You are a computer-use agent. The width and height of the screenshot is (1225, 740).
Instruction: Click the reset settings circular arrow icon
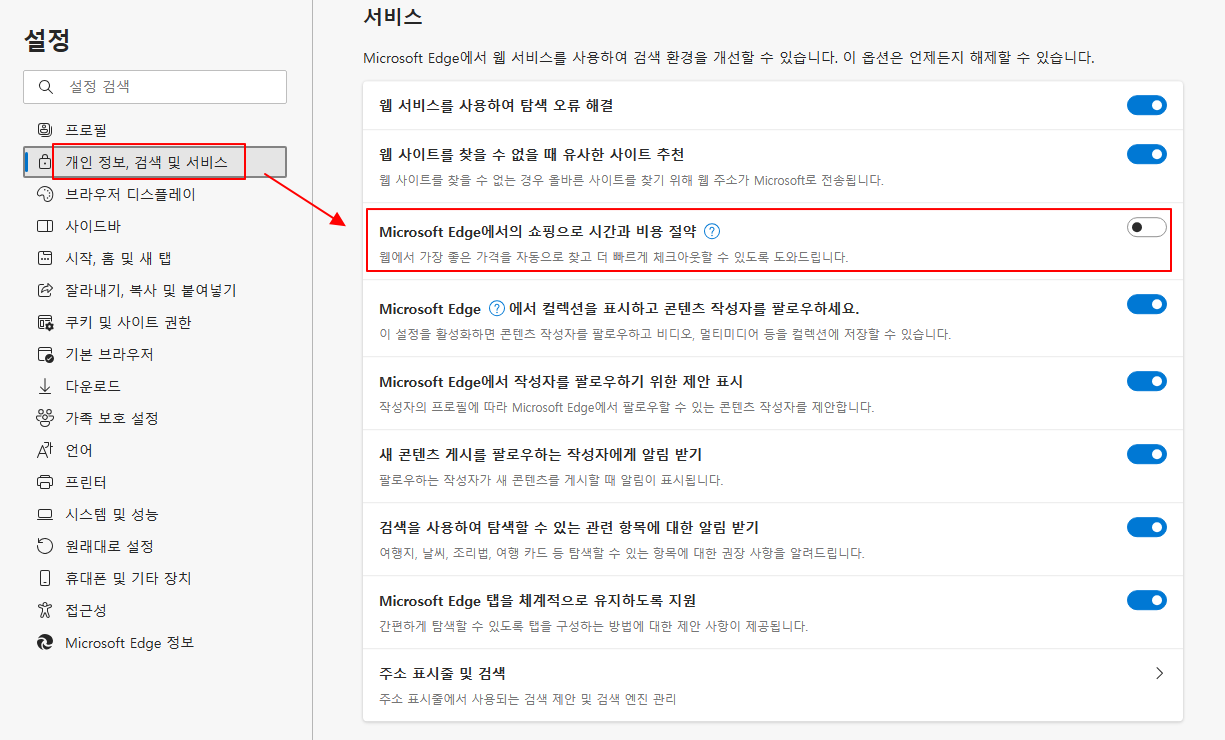tap(44, 546)
